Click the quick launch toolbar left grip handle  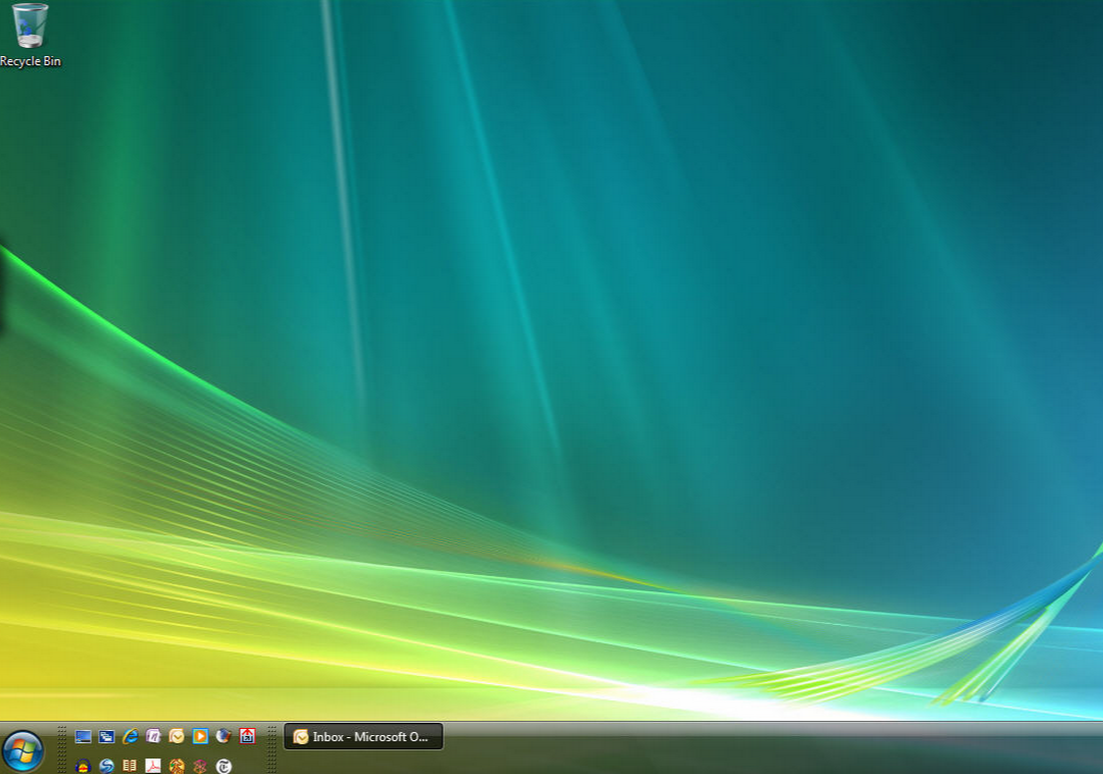(62, 750)
